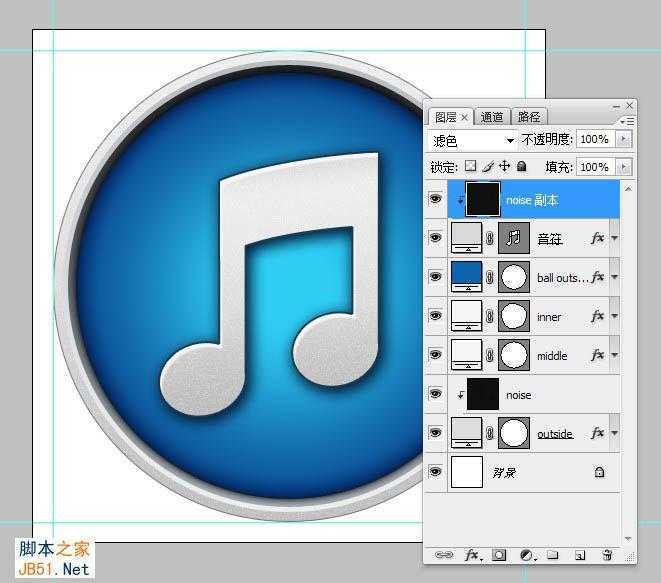Click the black noise 副本 layer thumbnail
661x583 pixels.
(483, 199)
